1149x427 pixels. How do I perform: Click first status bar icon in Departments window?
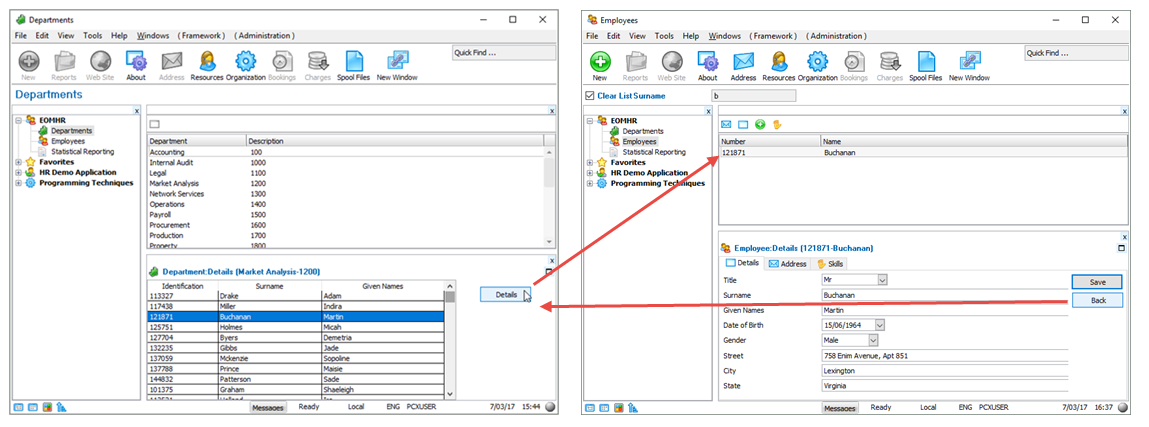pos(18,407)
